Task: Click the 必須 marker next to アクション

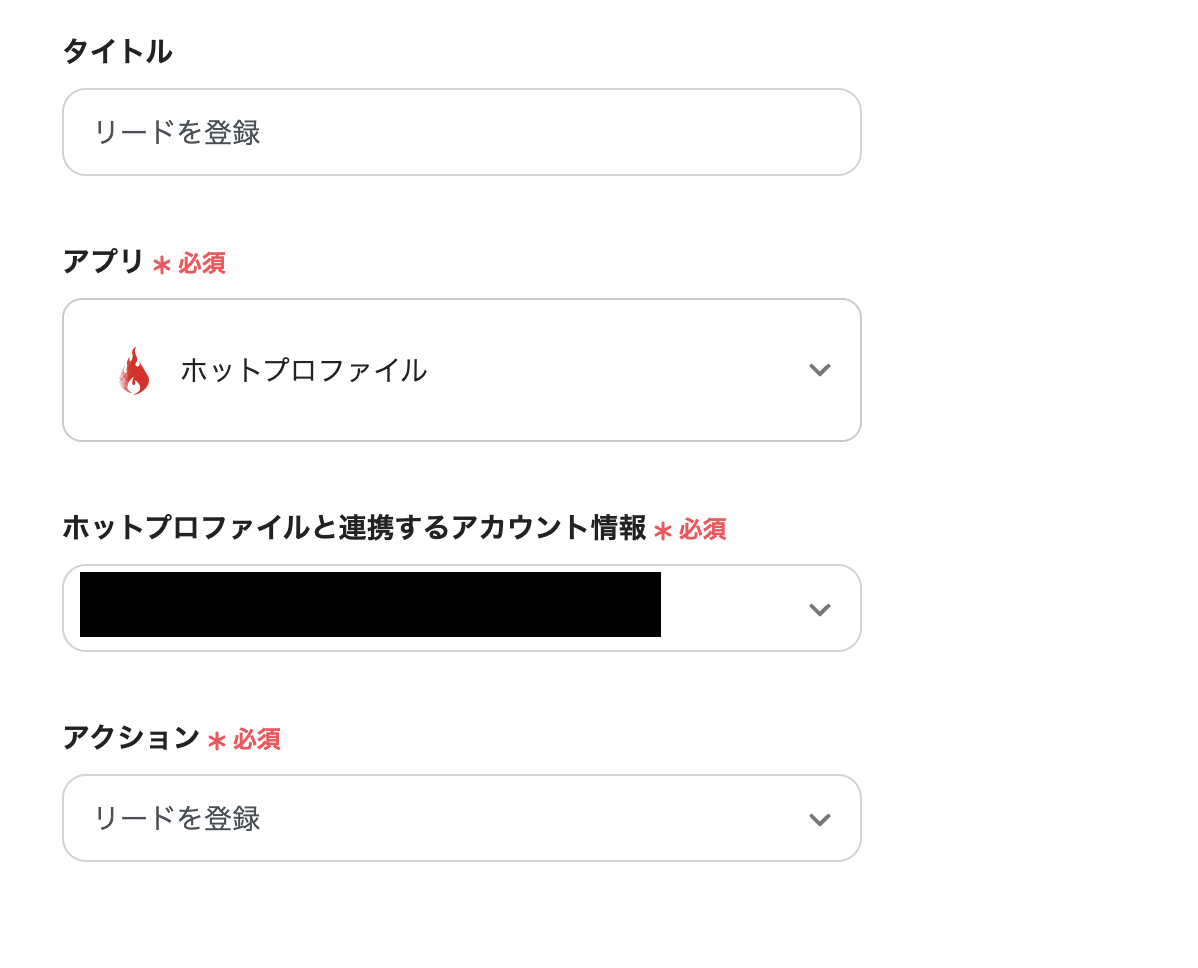Action: click(257, 740)
